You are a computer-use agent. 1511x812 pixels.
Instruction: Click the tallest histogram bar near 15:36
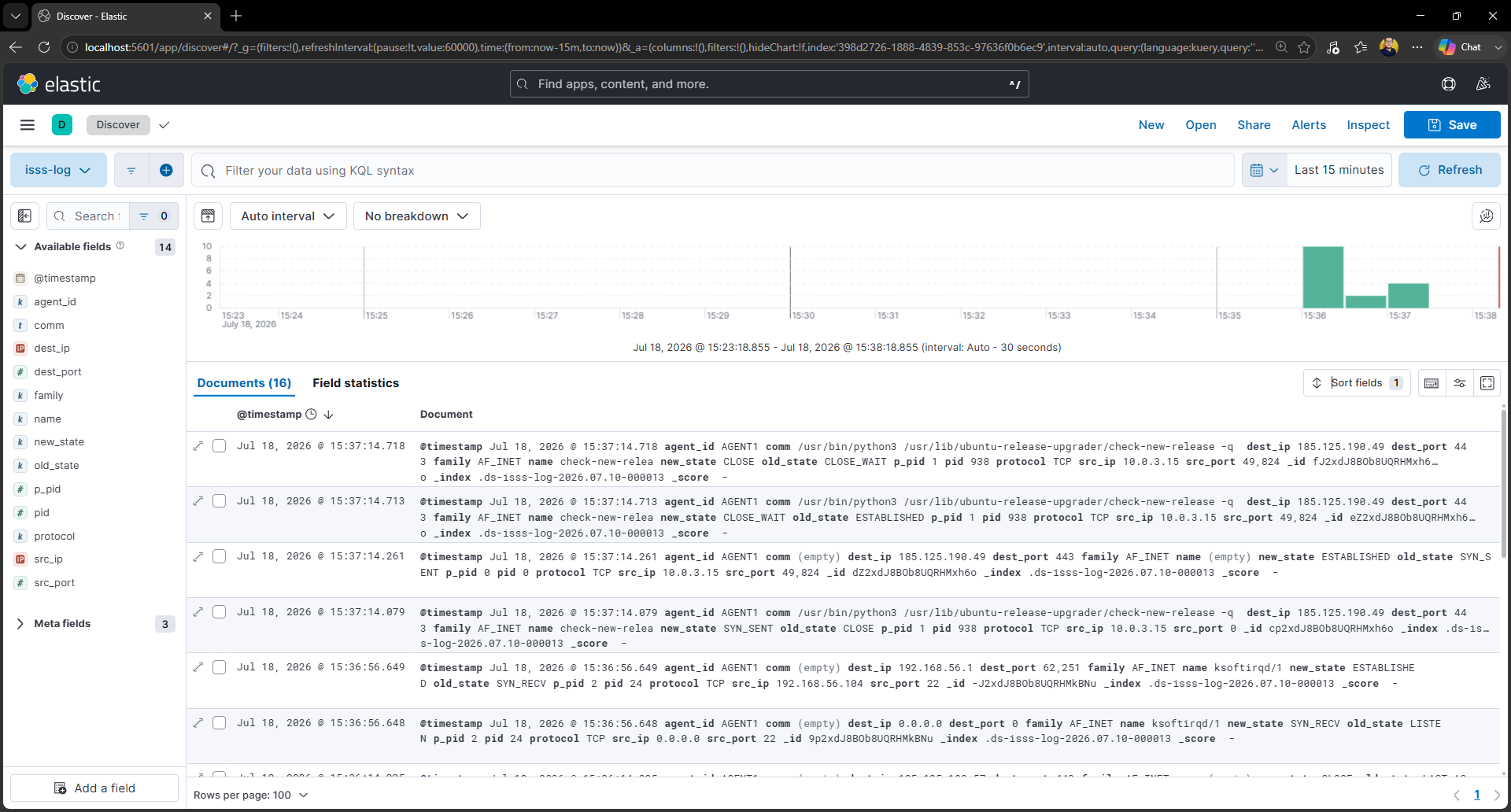1323,277
